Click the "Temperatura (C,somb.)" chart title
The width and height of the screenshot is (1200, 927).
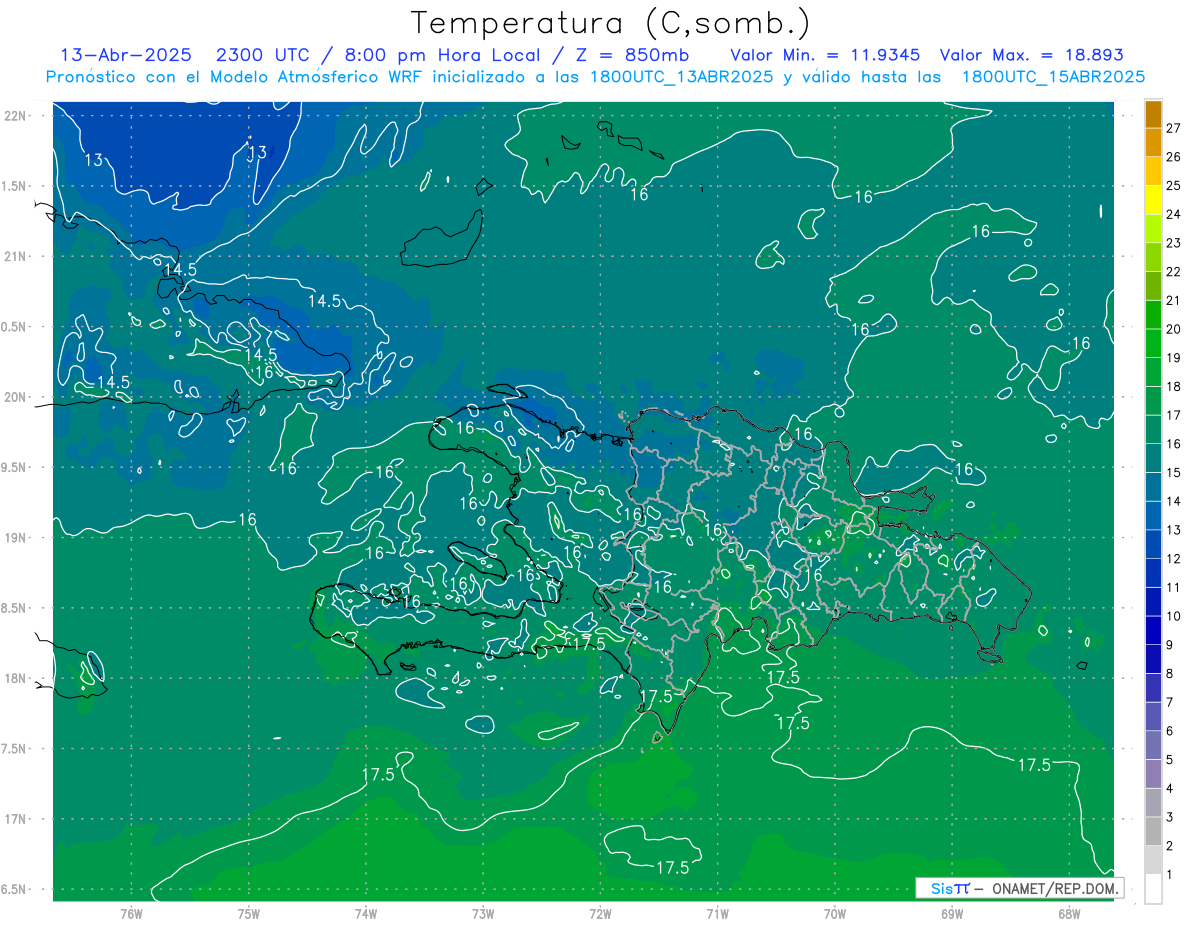click(x=611, y=23)
